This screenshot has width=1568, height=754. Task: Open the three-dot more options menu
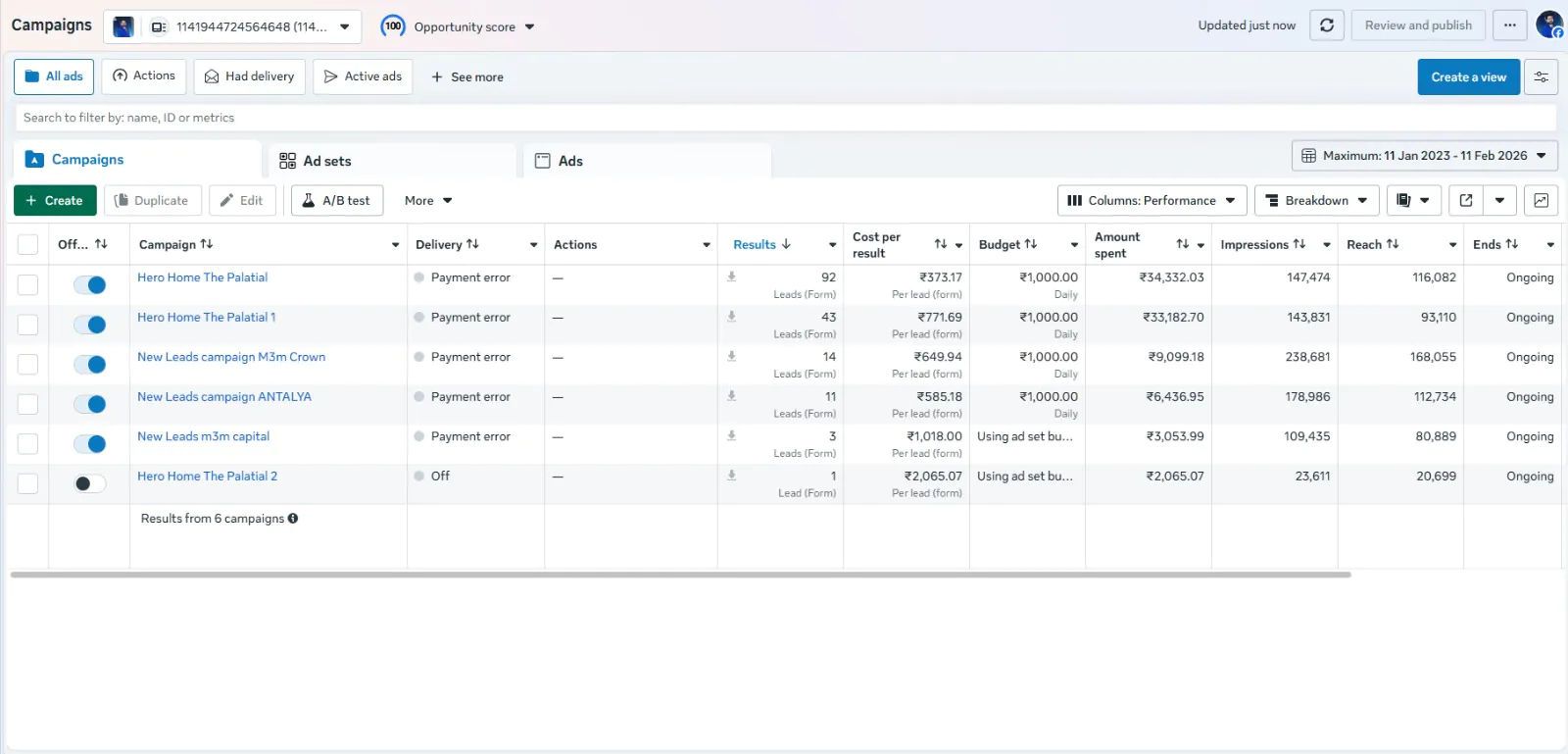tap(1510, 25)
